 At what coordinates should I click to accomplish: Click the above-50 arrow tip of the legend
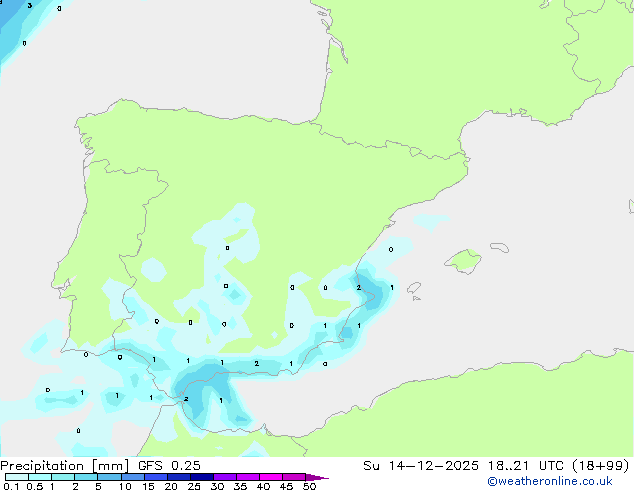[317, 477]
